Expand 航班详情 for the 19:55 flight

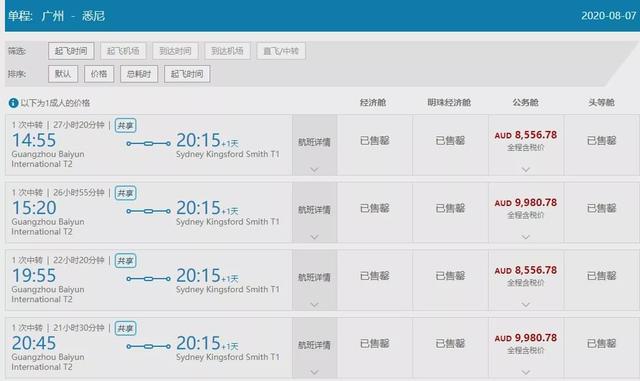click(x=314, y=280)
